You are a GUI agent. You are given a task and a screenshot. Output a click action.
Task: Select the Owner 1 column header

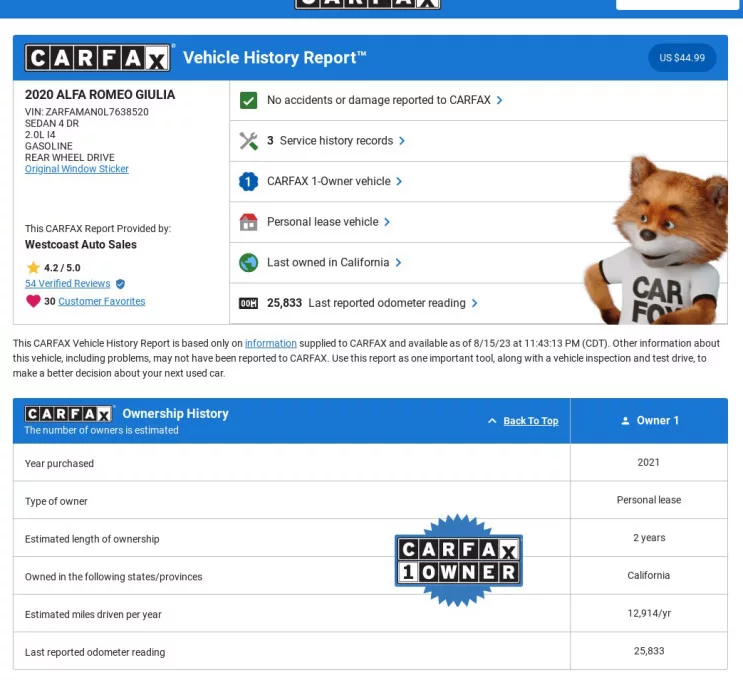click(649, 421)
